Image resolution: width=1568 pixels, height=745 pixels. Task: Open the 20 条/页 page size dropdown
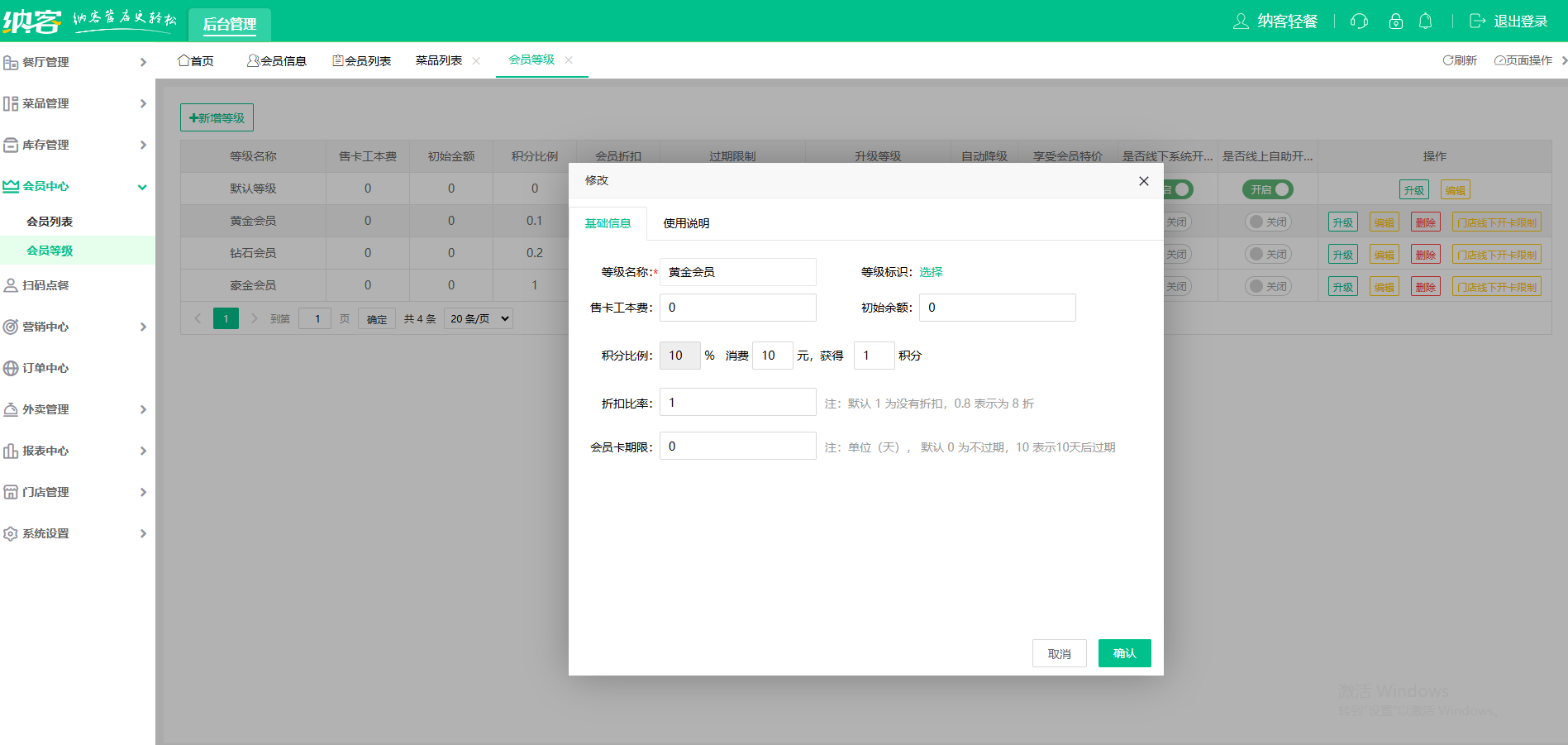pyautogui.click(x=479, y=318)
